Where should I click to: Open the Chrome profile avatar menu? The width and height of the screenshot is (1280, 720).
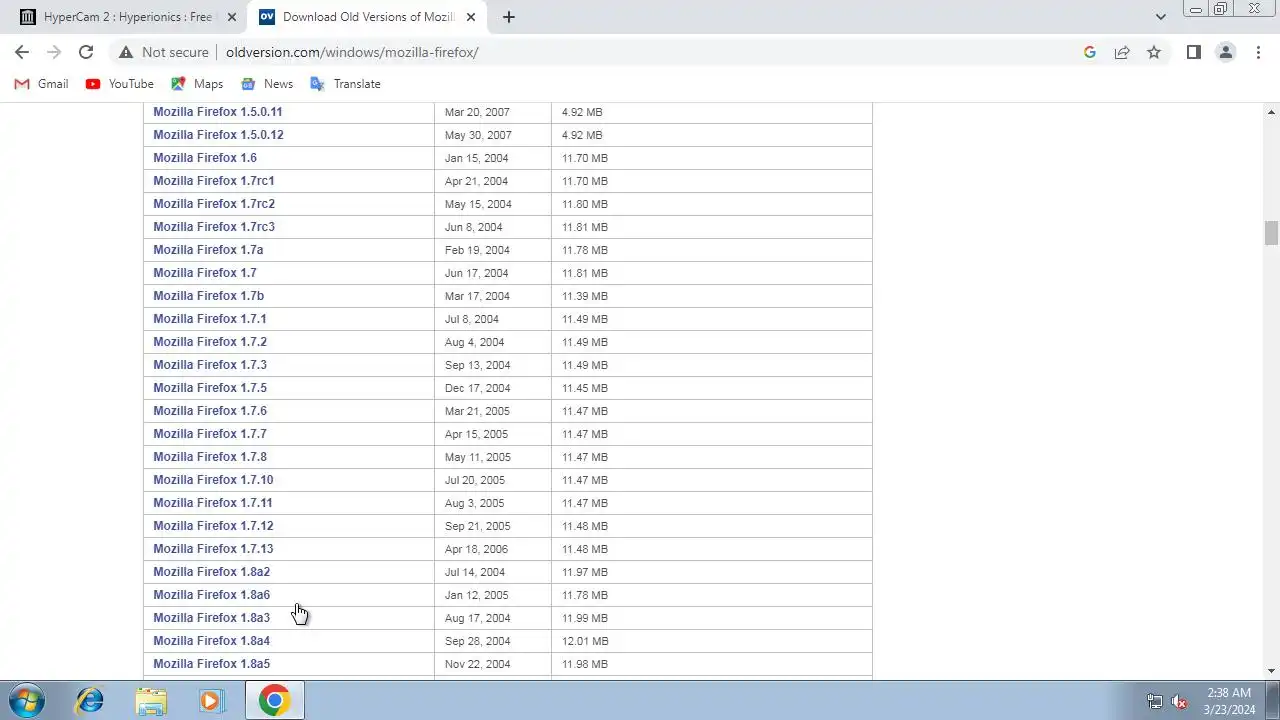1225,52
